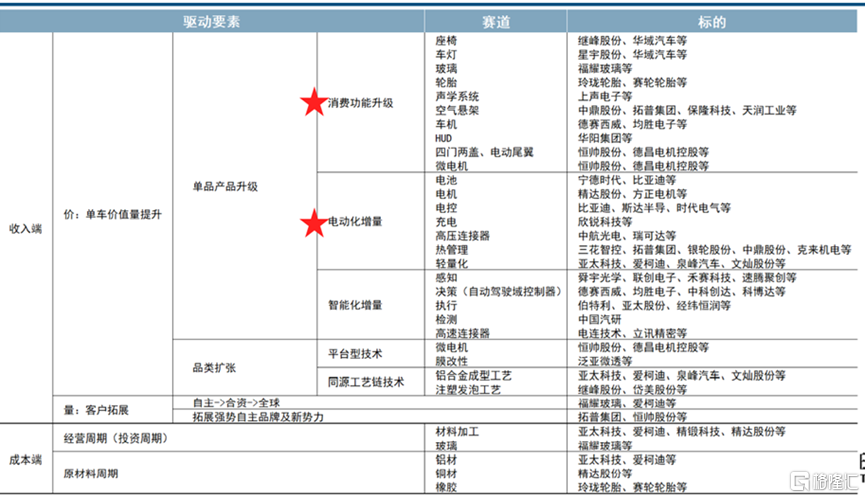Screen dimensions: 865x498
Task: Click the 座椅 track entry
Action: (x=446, y=40)
